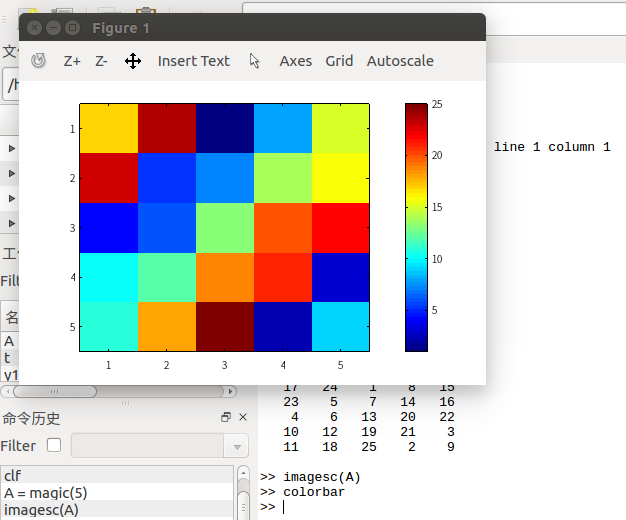Open the command history filter dropdown
The height and width of the screenshot is (520, 626).
(237, 446)
